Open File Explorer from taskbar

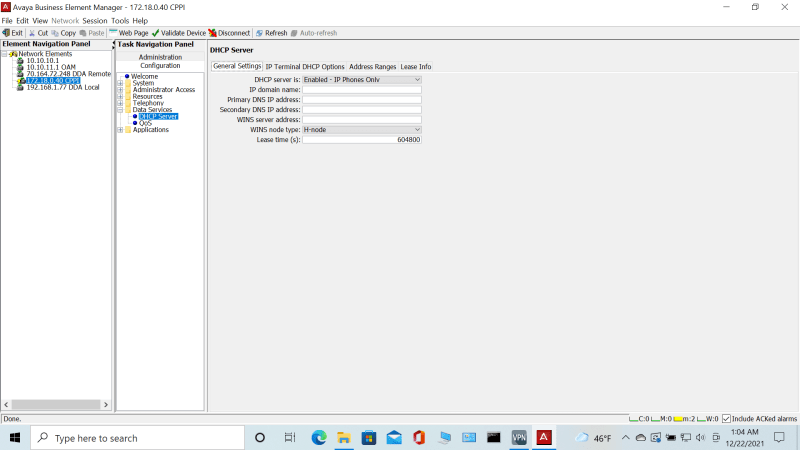[x=344, y=438]
